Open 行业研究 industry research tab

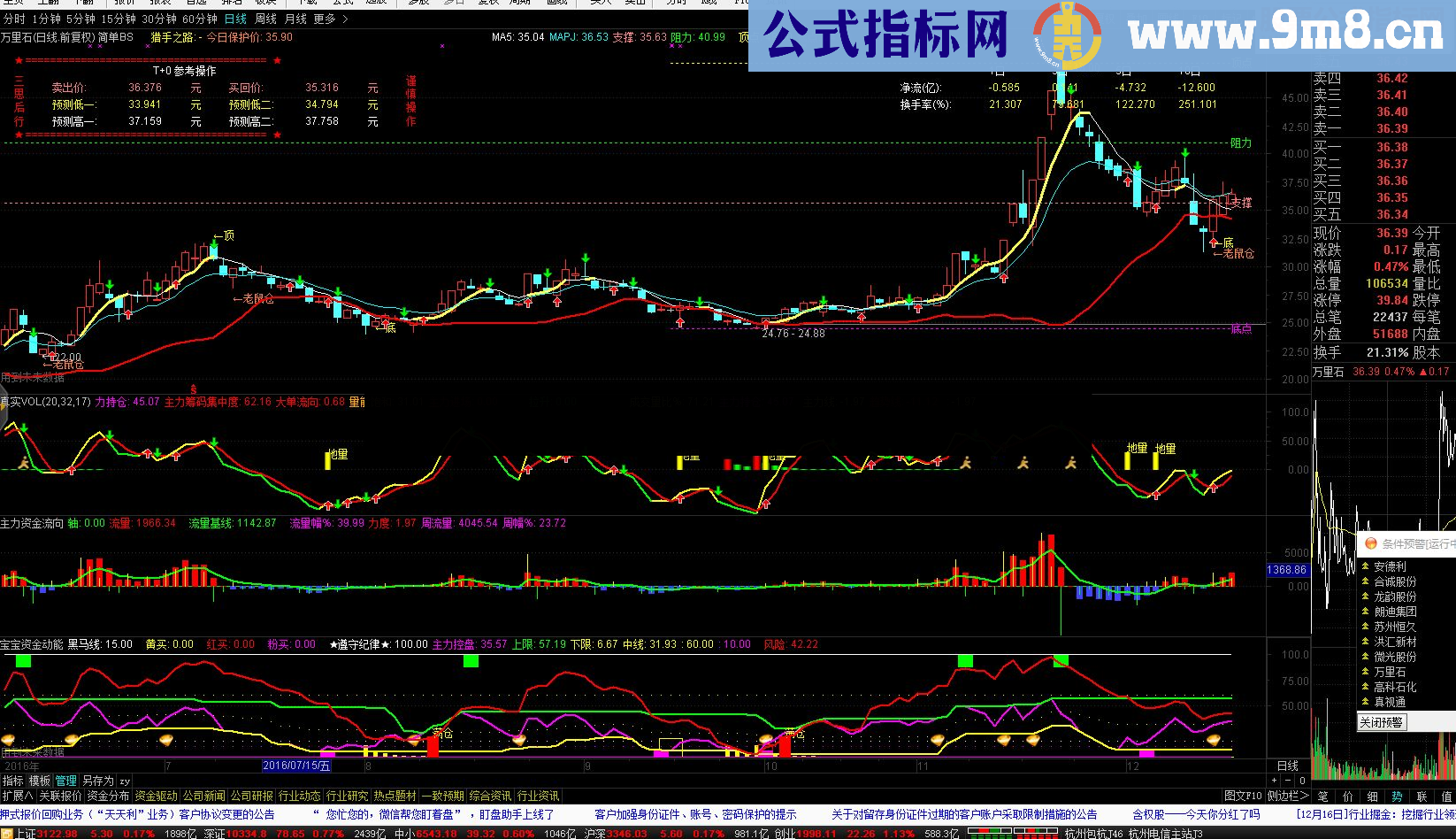(348, 796)
